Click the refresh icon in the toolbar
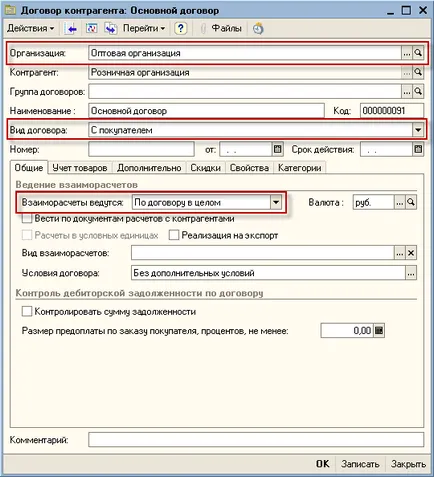This screenshot has width=434, height=477. coord(91,29)
